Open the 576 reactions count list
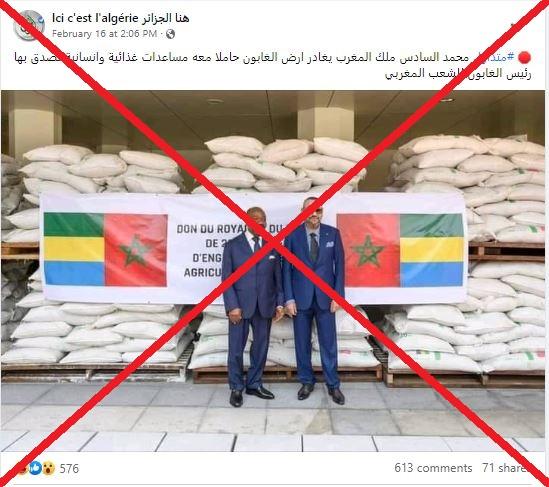 (69, 468)
